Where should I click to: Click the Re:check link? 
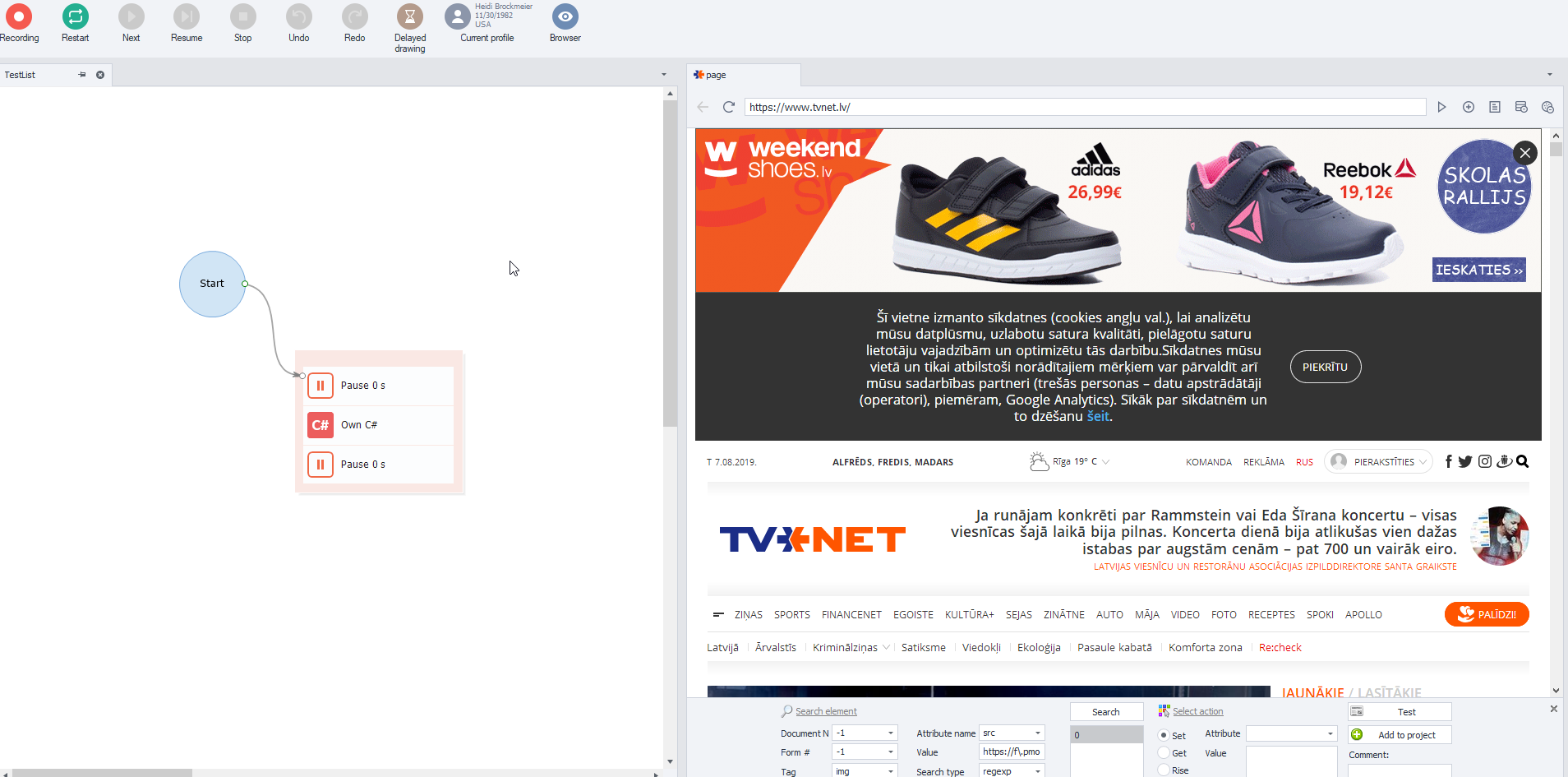(x=1280, y=648)
